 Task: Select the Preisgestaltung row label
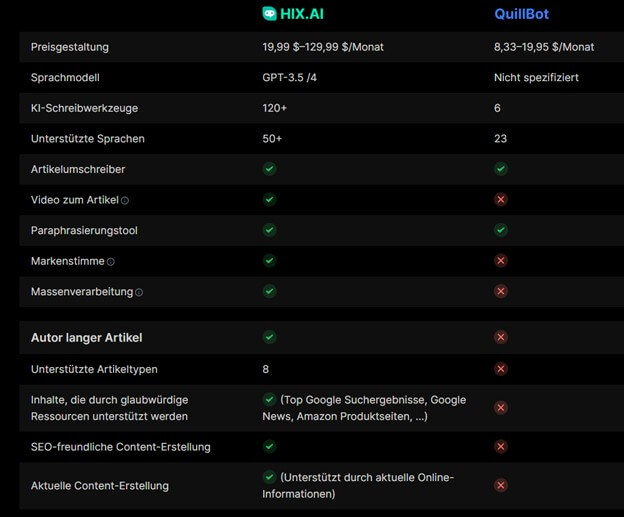pos(70,47)
